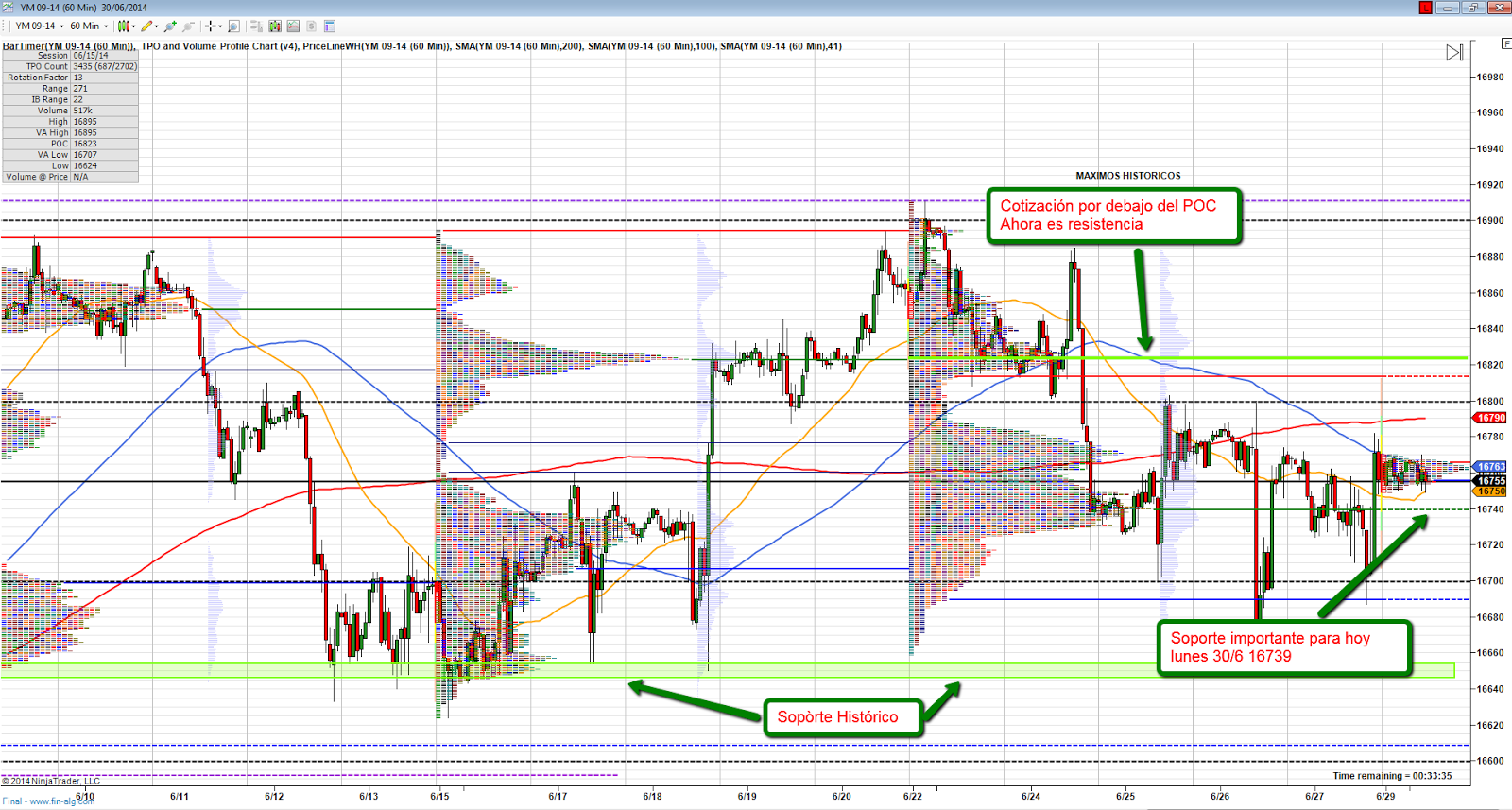
Task: Click the zoom out magnifier icon
Action: [188, 26]
